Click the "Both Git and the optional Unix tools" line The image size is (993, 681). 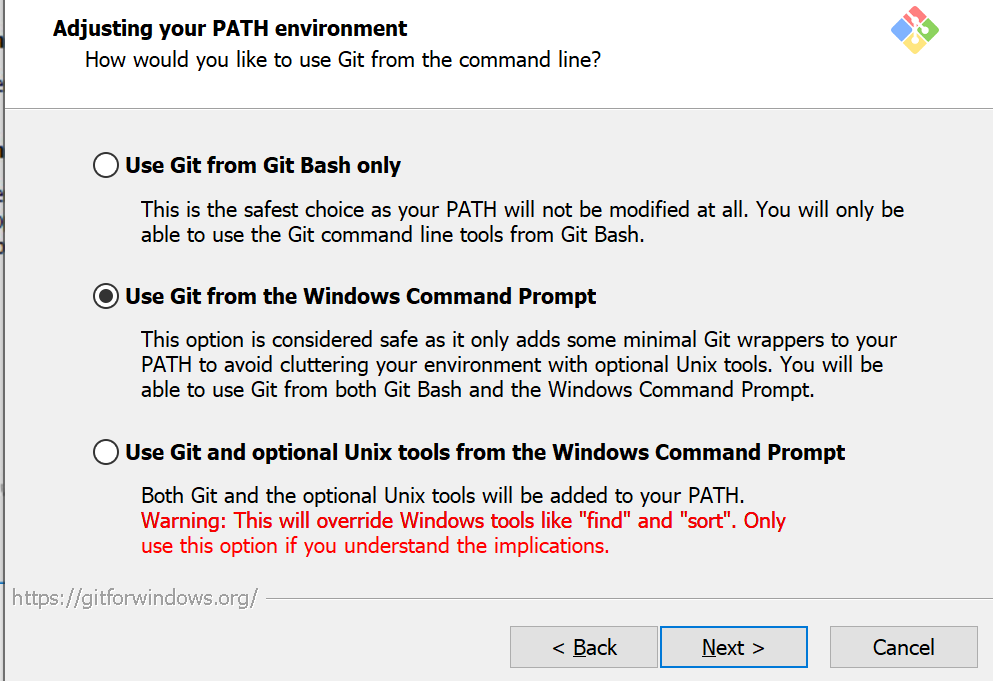click(x=443, y=495)
